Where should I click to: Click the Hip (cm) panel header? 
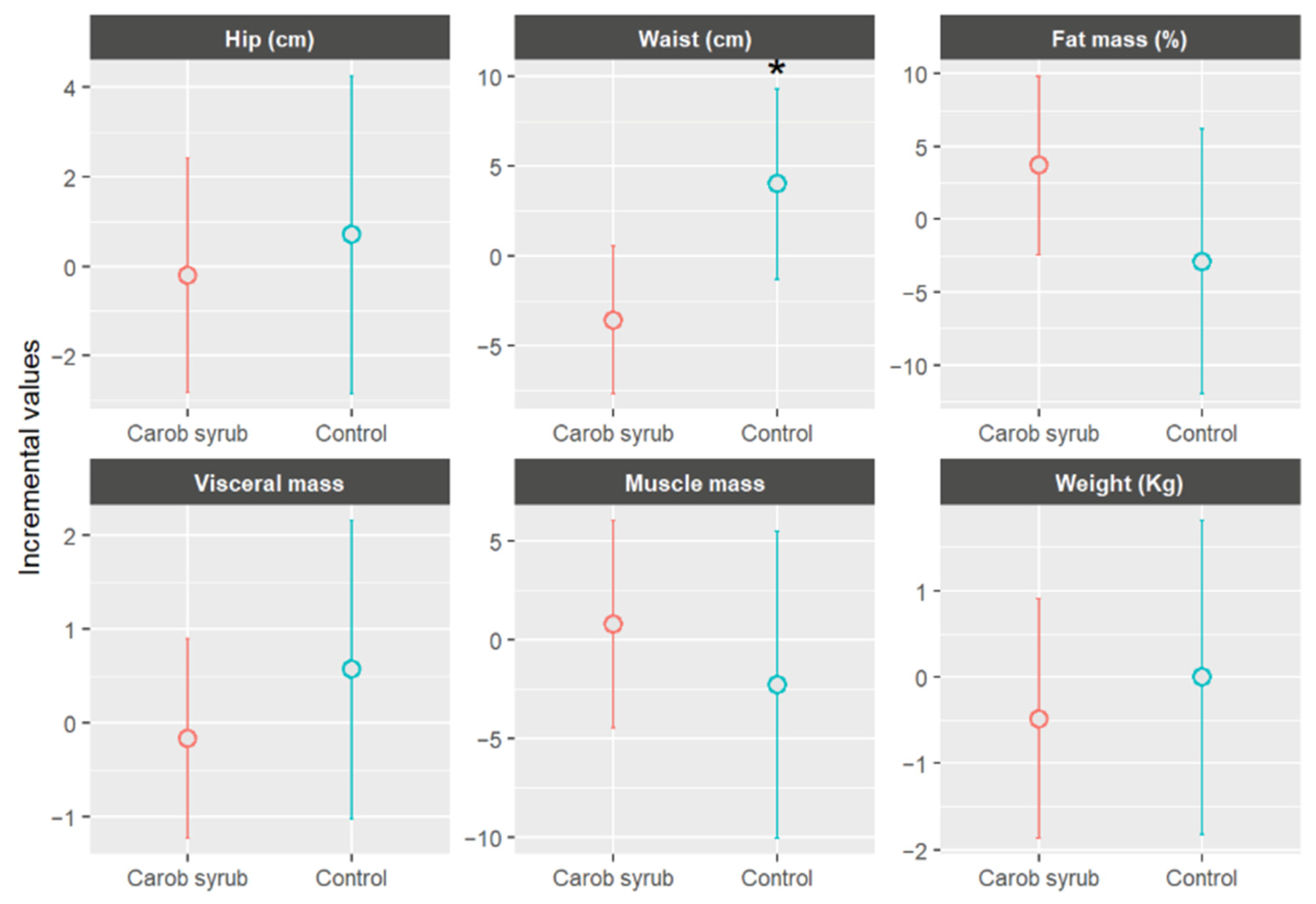[x=270, y=39]
